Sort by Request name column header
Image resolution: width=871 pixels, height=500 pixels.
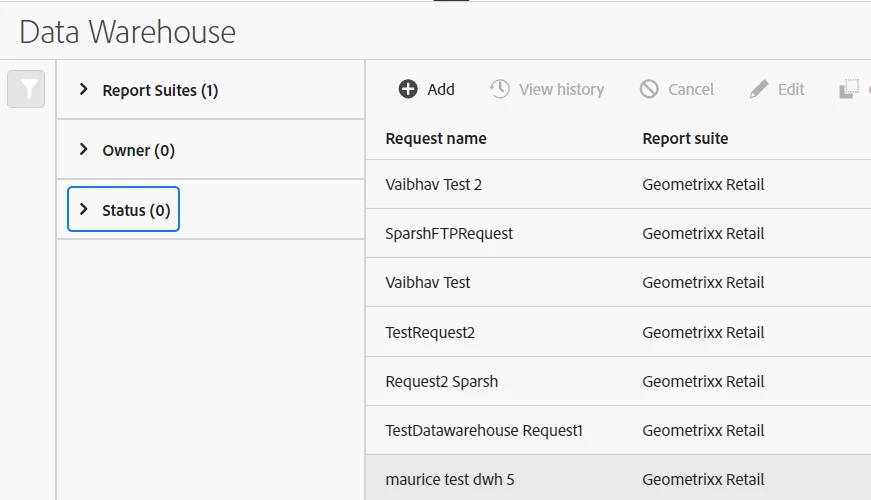[436, 138]
